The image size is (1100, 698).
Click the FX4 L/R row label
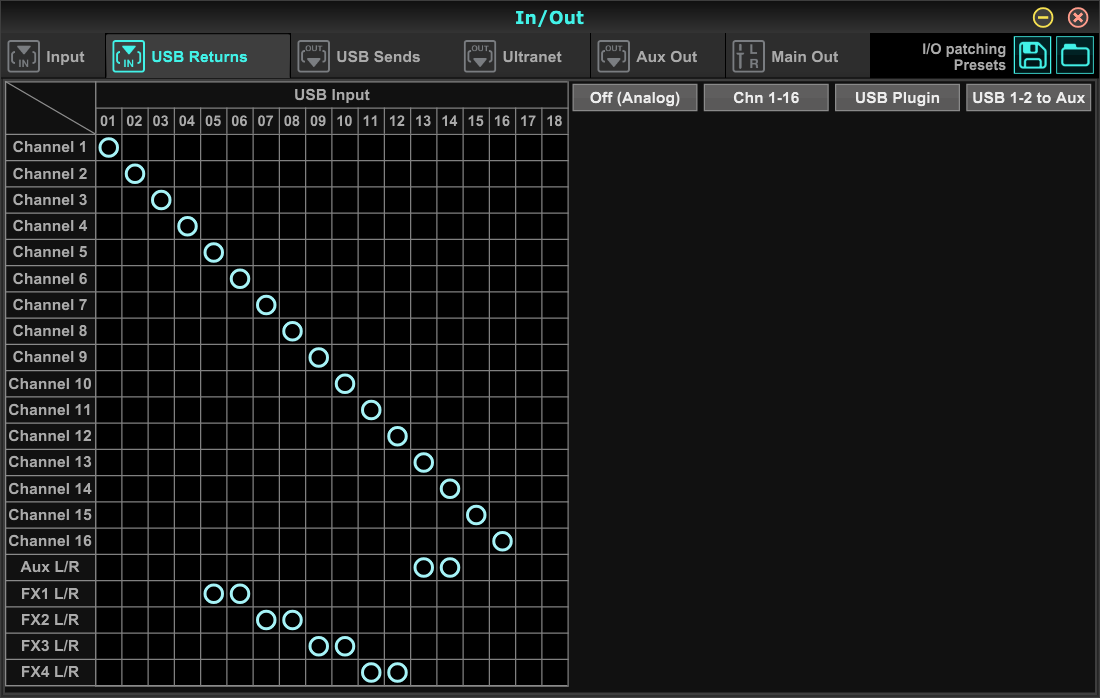point(50,672)
